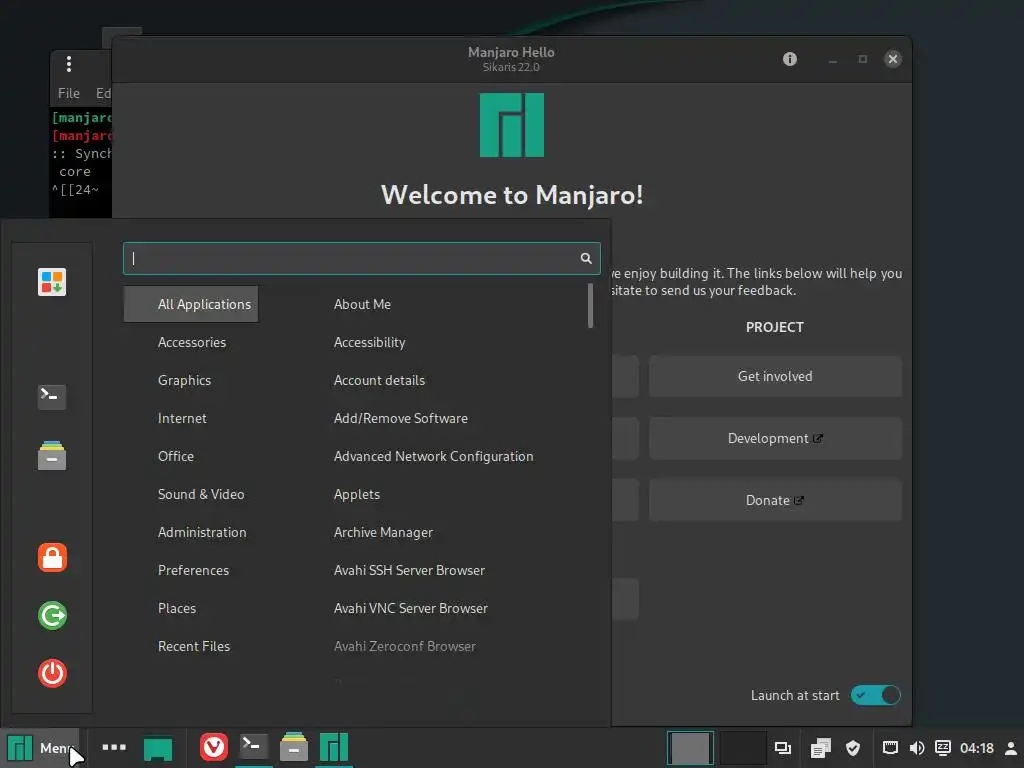Open Files from the menu favorites sidebar

click(x=52, y=455)
